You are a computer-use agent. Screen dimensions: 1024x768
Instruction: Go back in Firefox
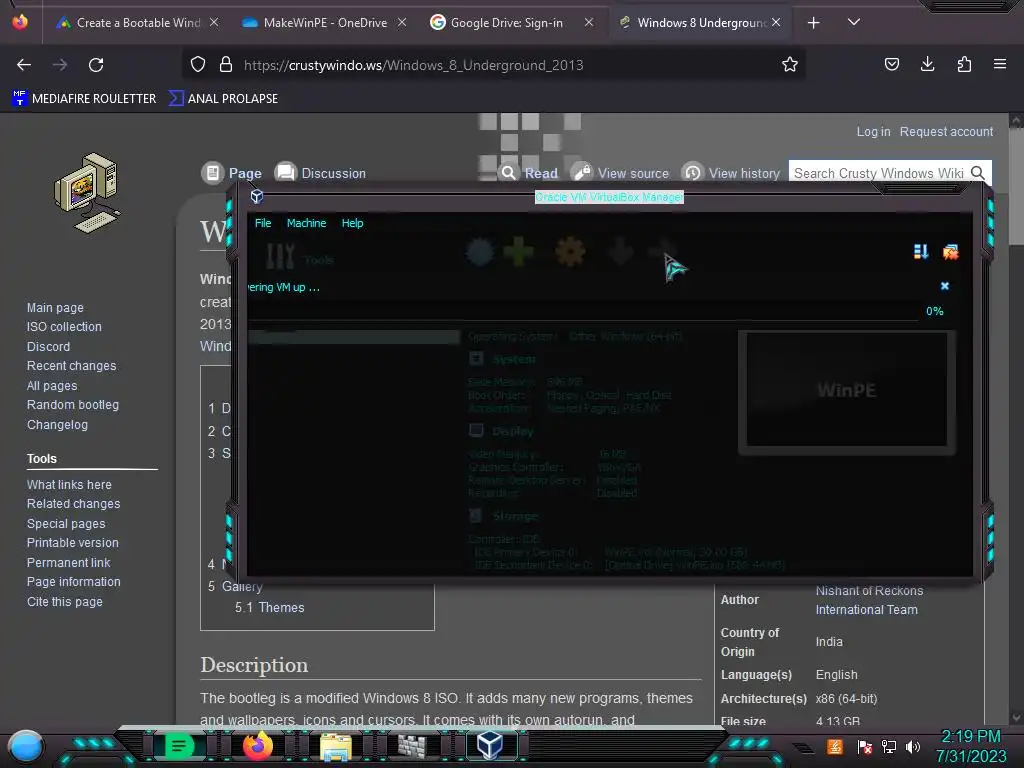(x=24, y=65)
